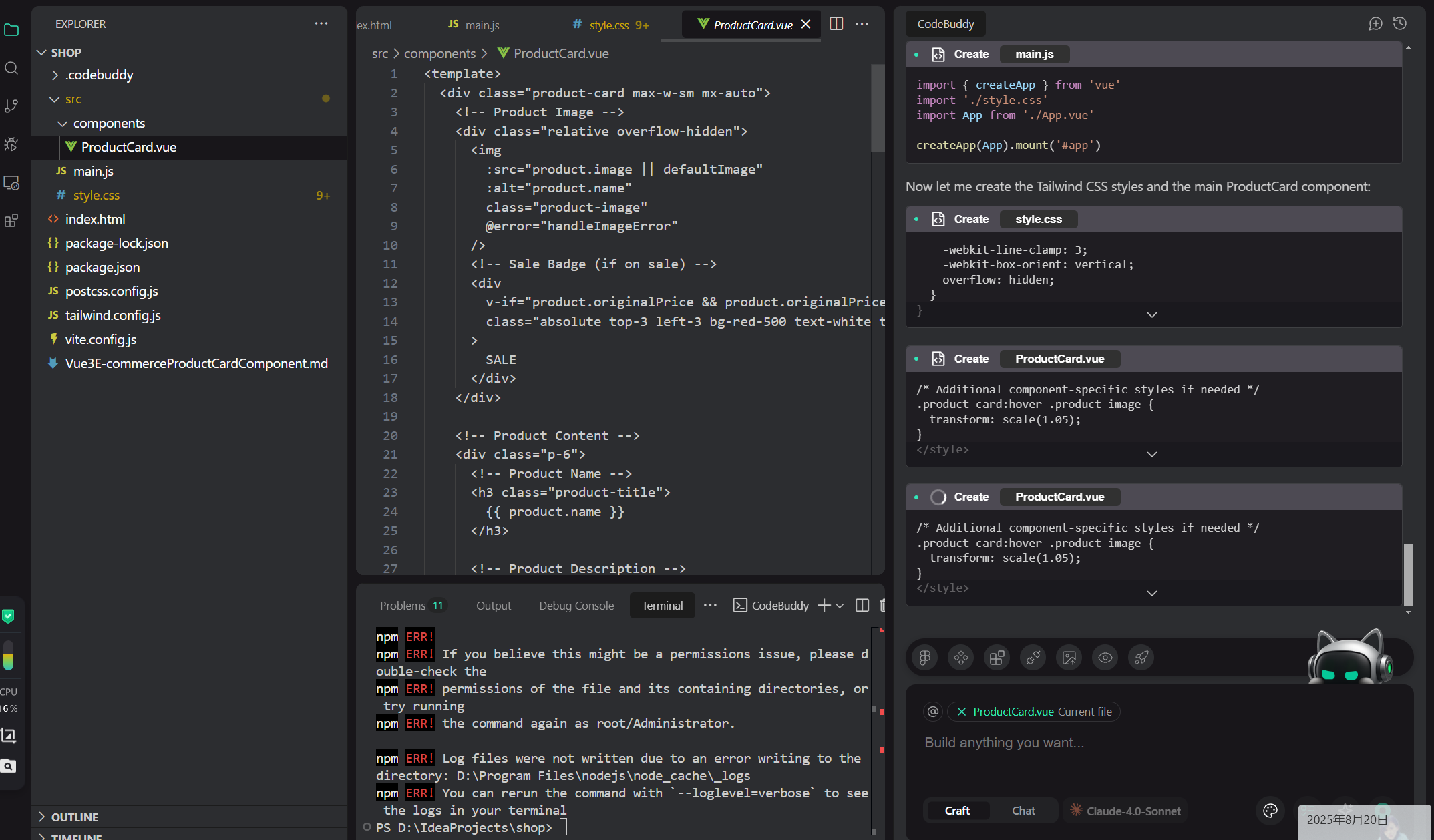Click the image upload toolbar icon
The image size is (1434, 840).
tap(1069, 658)
